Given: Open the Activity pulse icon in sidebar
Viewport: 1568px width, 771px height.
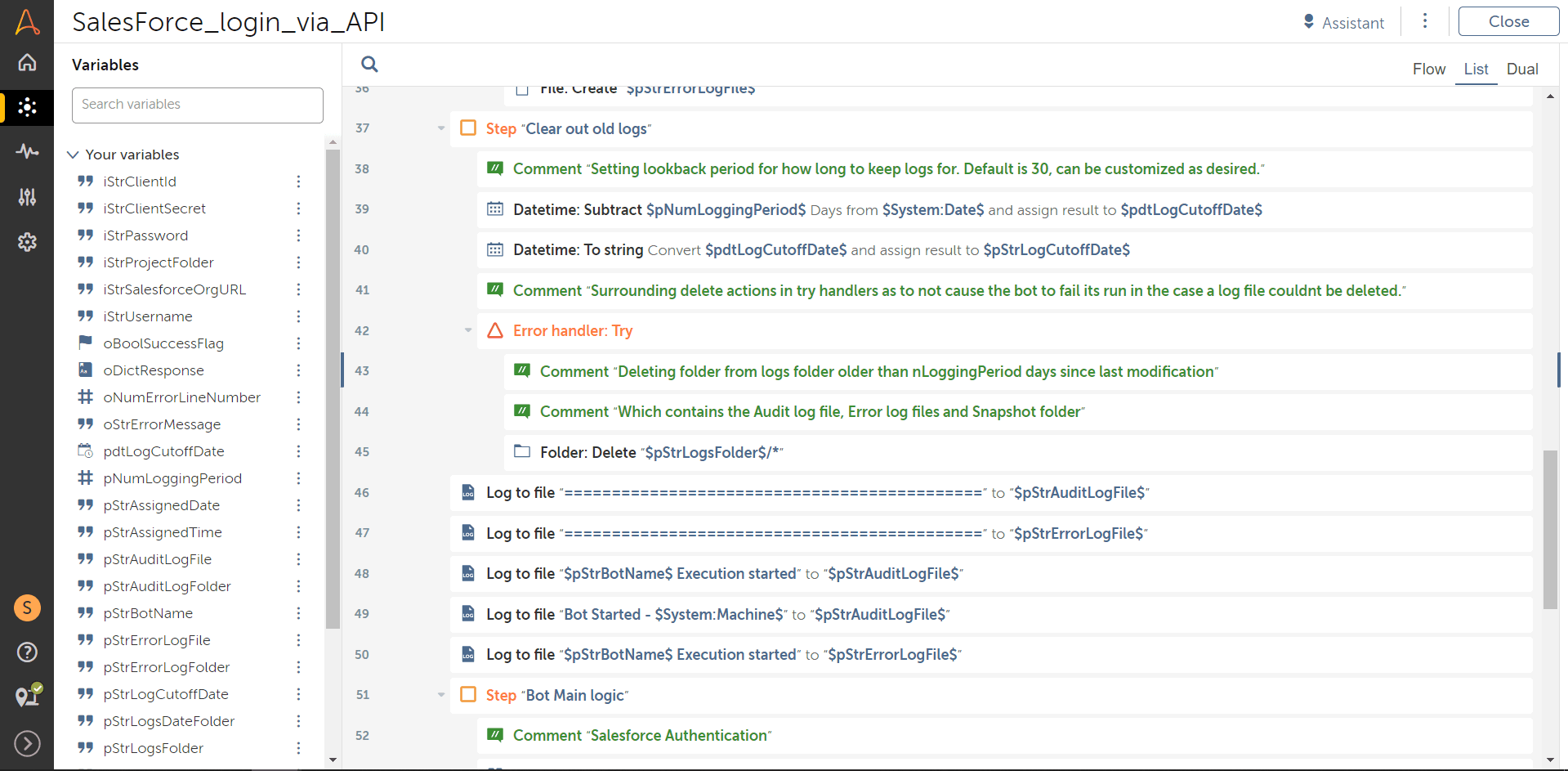Looking at the screenshot, I should (27, 151).
